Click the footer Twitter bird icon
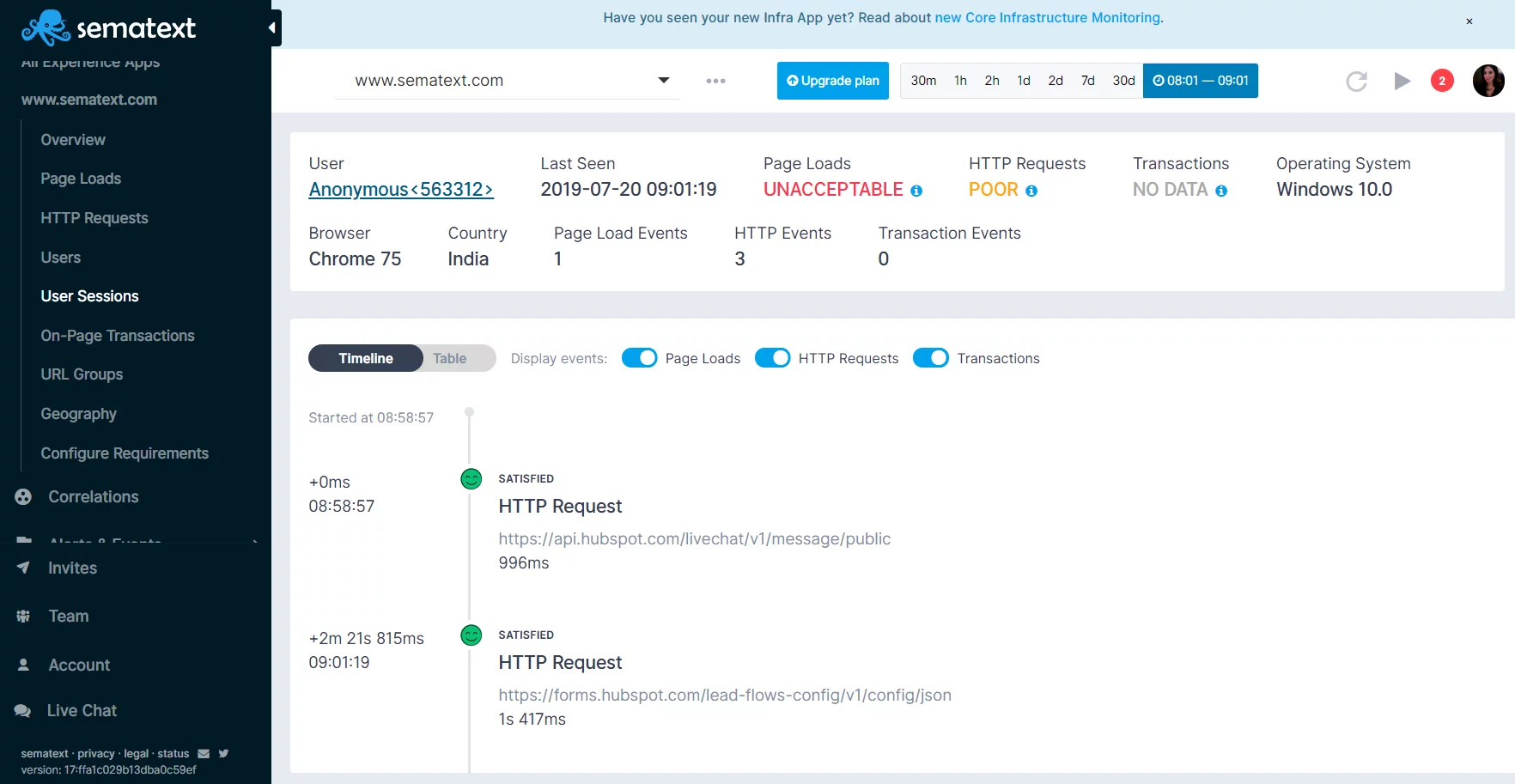This screenshot has height=784, width=1515. (x=223, y=754)
